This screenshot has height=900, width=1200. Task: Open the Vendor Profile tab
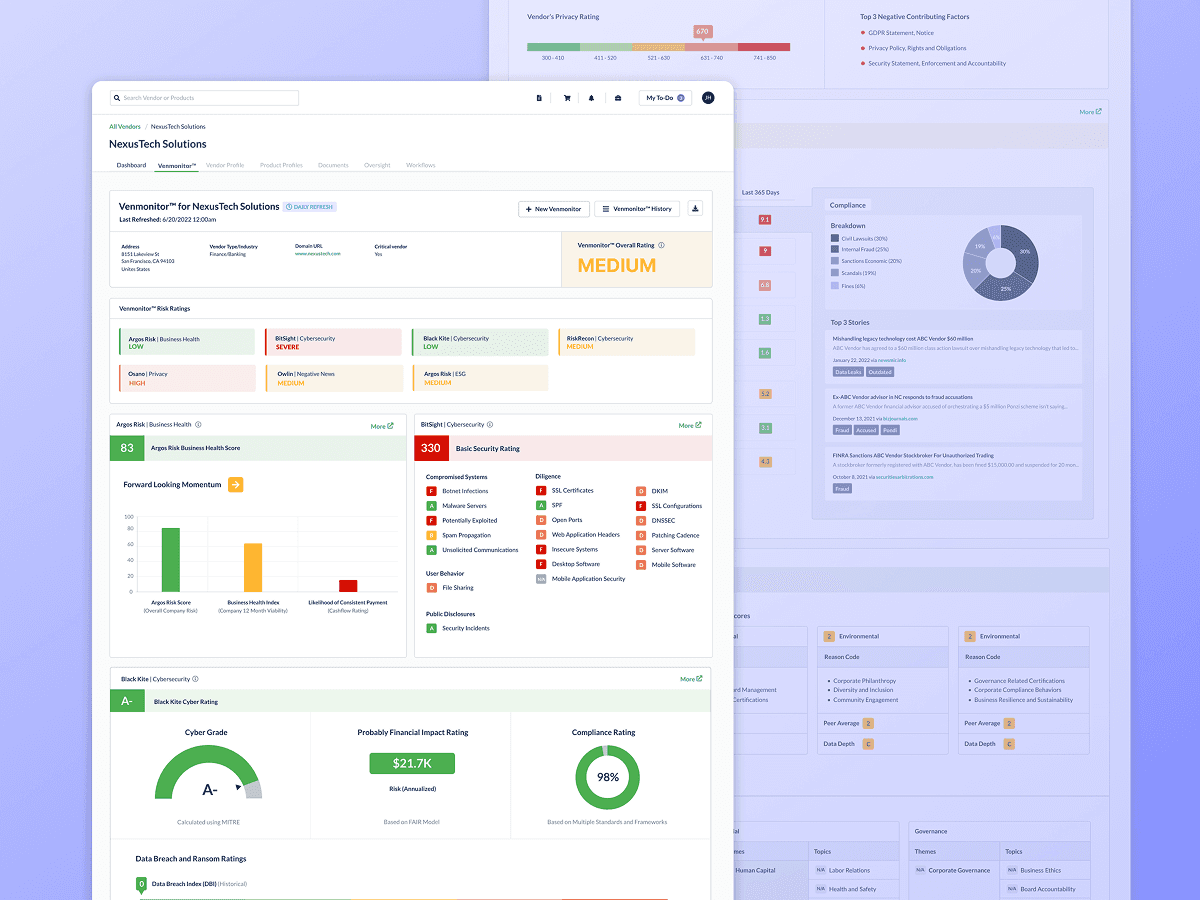coord(225,165)
